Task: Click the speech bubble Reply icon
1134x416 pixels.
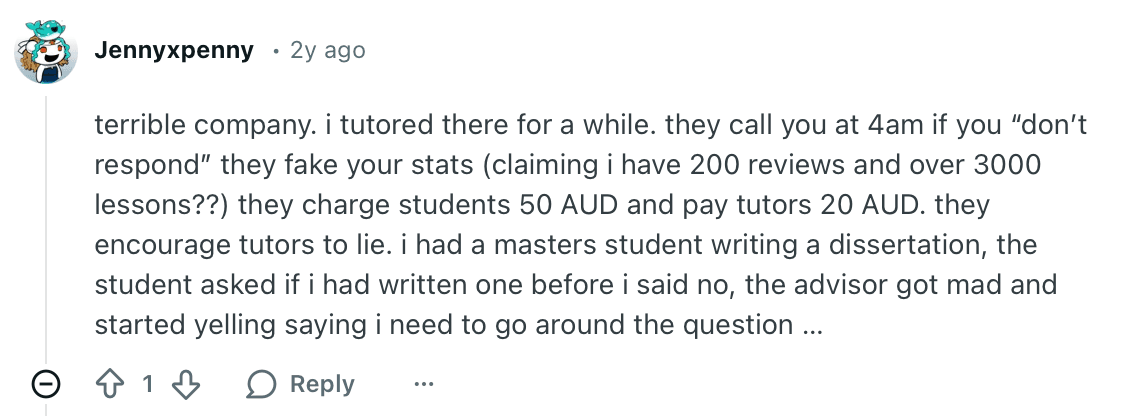Action: click(x=262, y=384)
